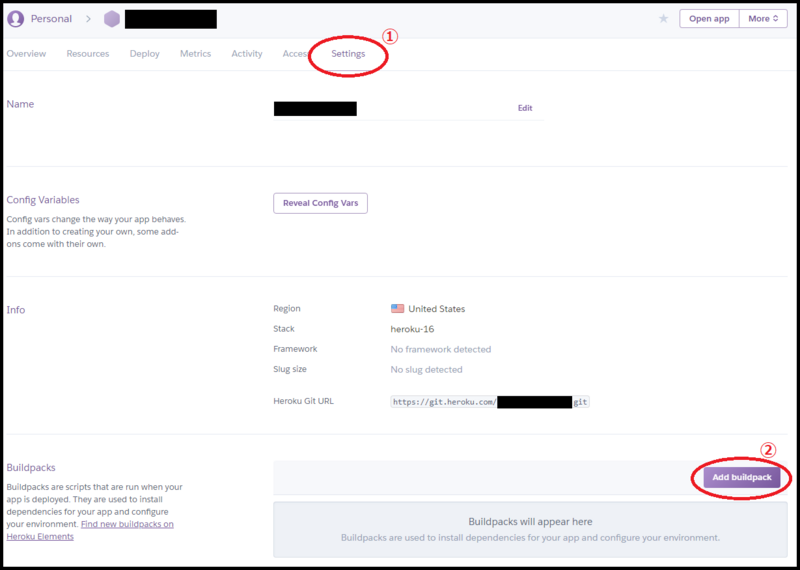Open the Access tab
Viewport: 800px width, 570px height.
tap(295, 54)
